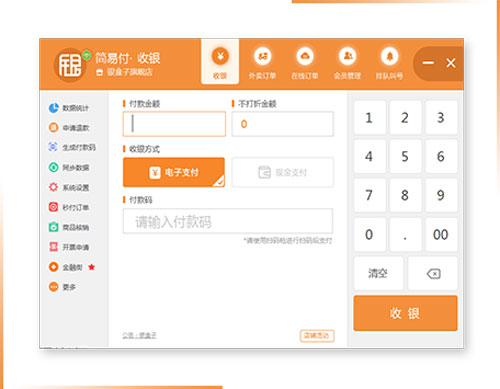This screenshot has width=500, height=389.
Task: Tap keypad digit 9
Action: coord(441,195)
